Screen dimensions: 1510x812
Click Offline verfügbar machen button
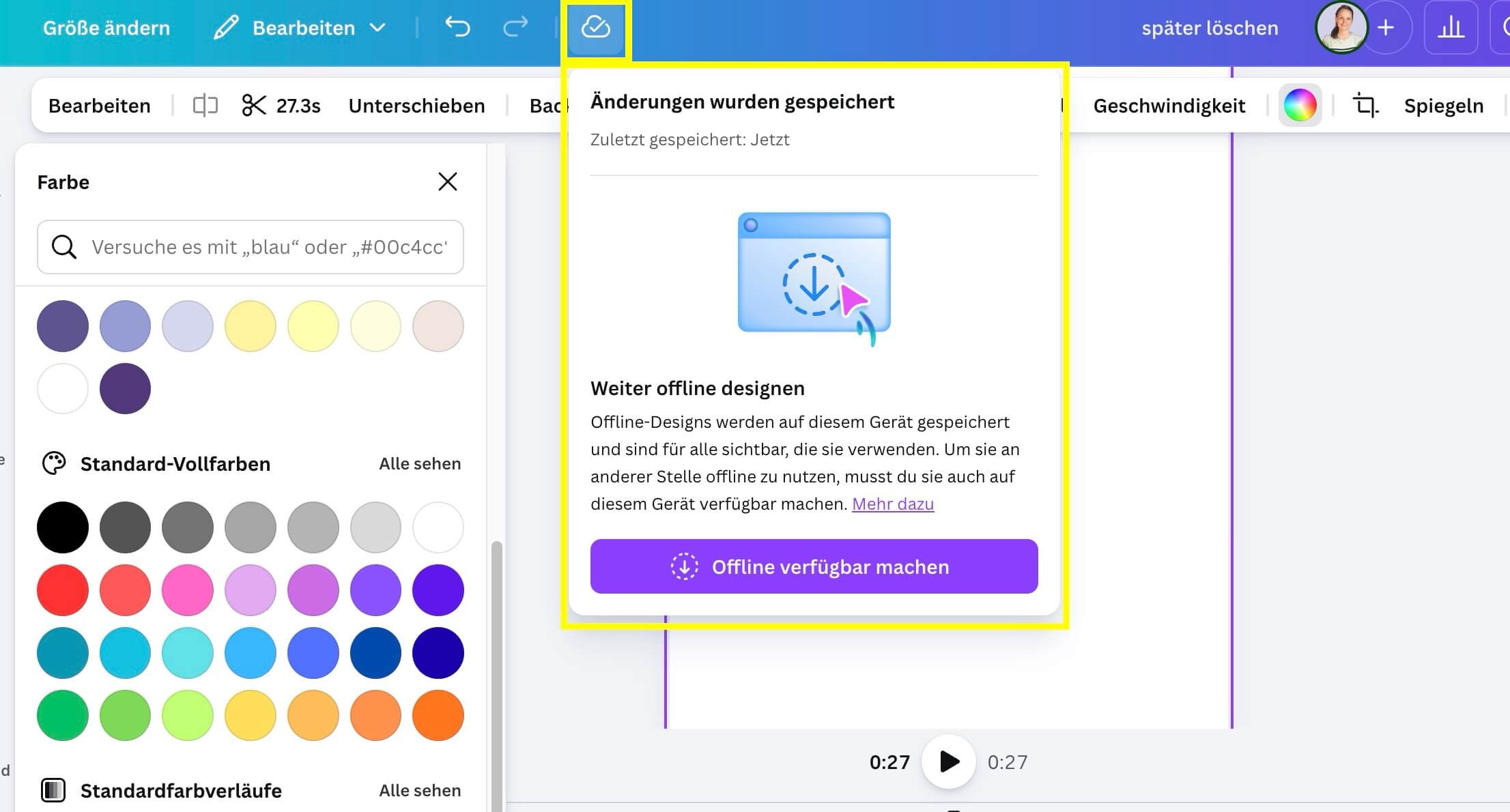(814, 566)
